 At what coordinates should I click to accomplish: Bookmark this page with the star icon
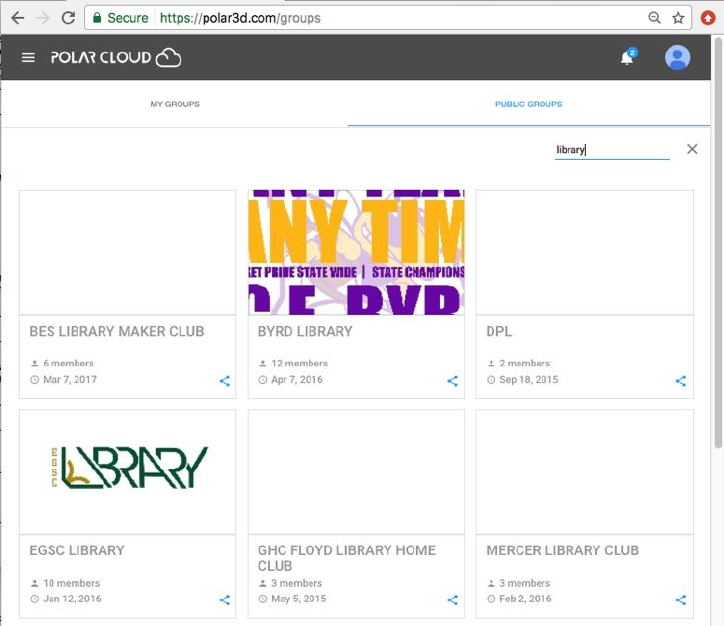678,18
